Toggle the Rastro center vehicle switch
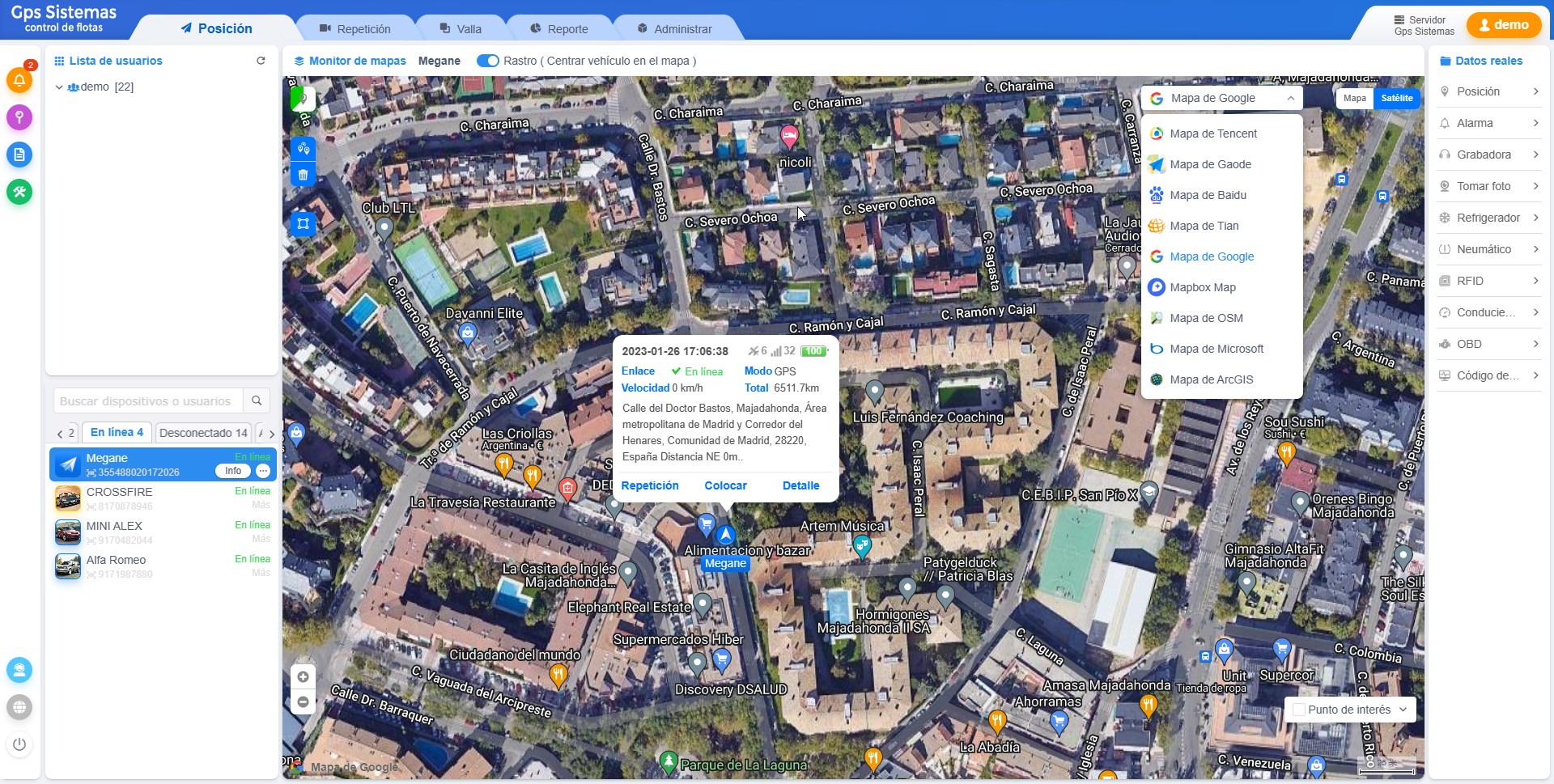 488,61
